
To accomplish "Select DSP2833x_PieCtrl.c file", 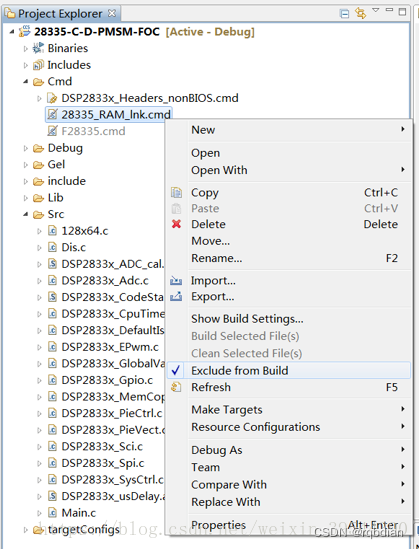I will click(112, 414).
